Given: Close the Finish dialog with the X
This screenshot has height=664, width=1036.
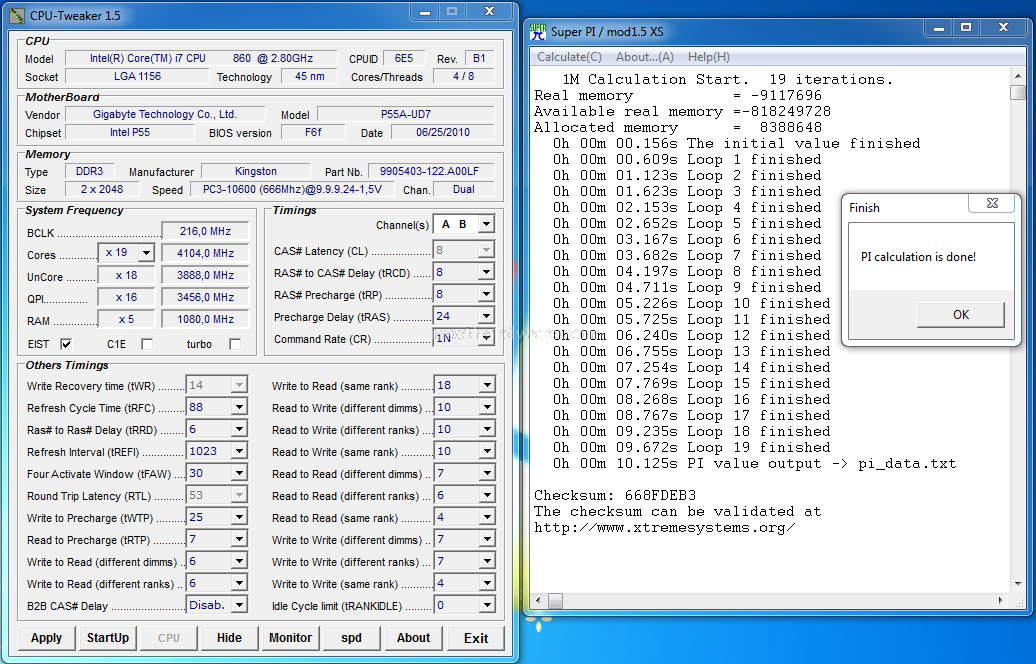Looking at the screenshot, I should 991,203.
